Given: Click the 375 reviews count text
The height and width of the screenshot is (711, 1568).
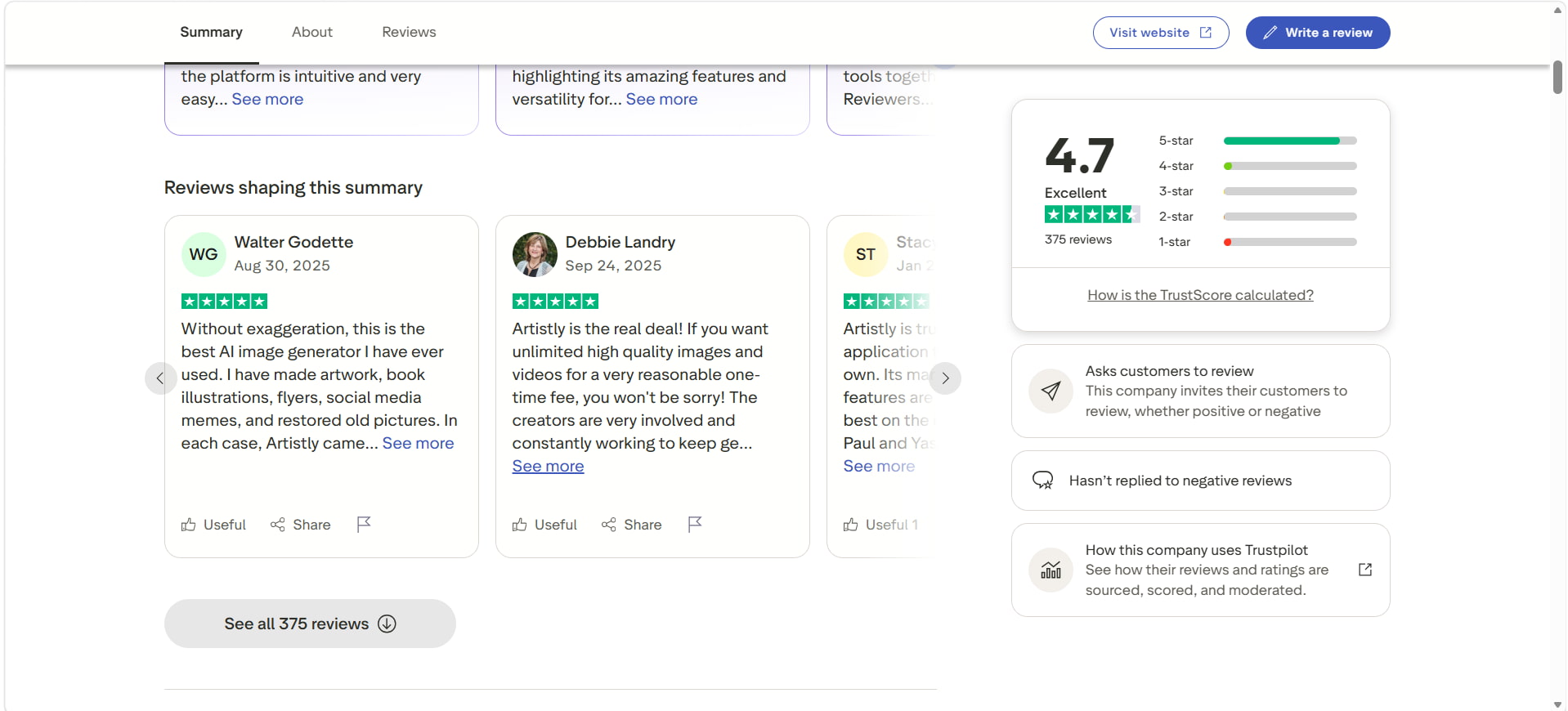Looking at the screenshot, I should coord(1077,239).
